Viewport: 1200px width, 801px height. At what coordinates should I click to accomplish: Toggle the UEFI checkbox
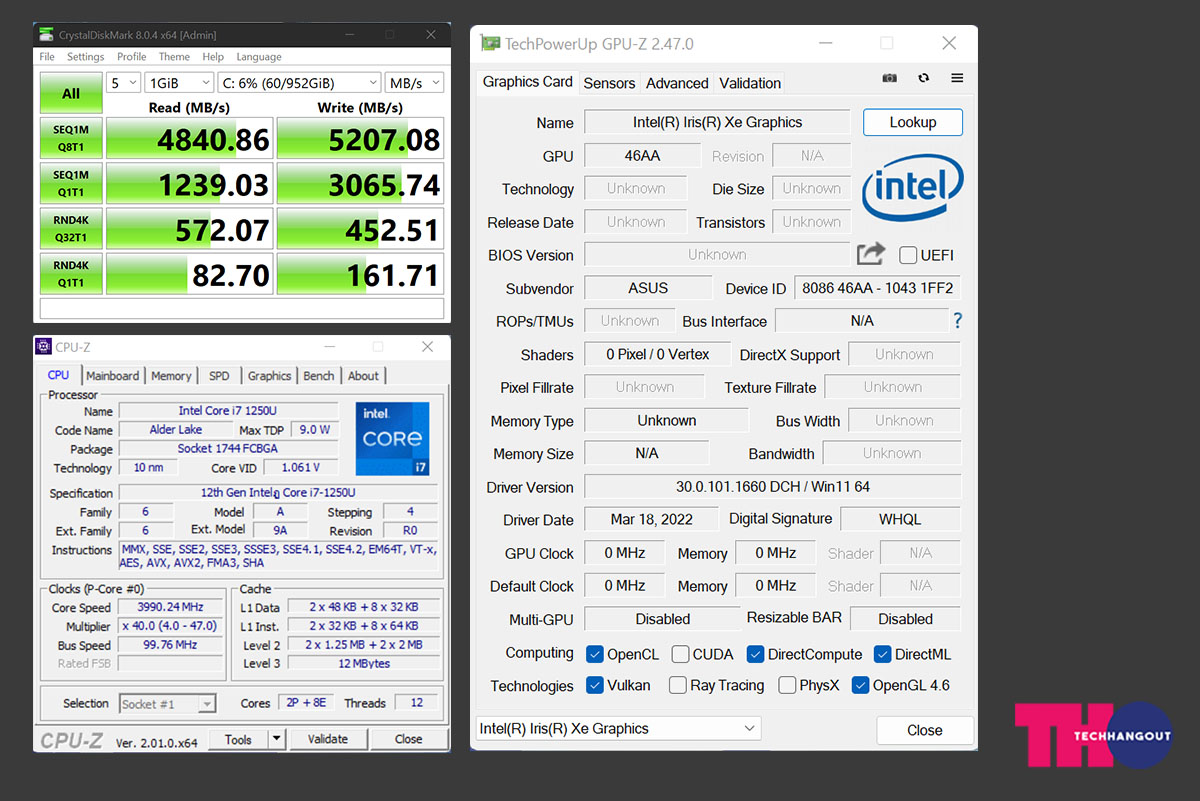pyautogui.click(x=908, y=255)
